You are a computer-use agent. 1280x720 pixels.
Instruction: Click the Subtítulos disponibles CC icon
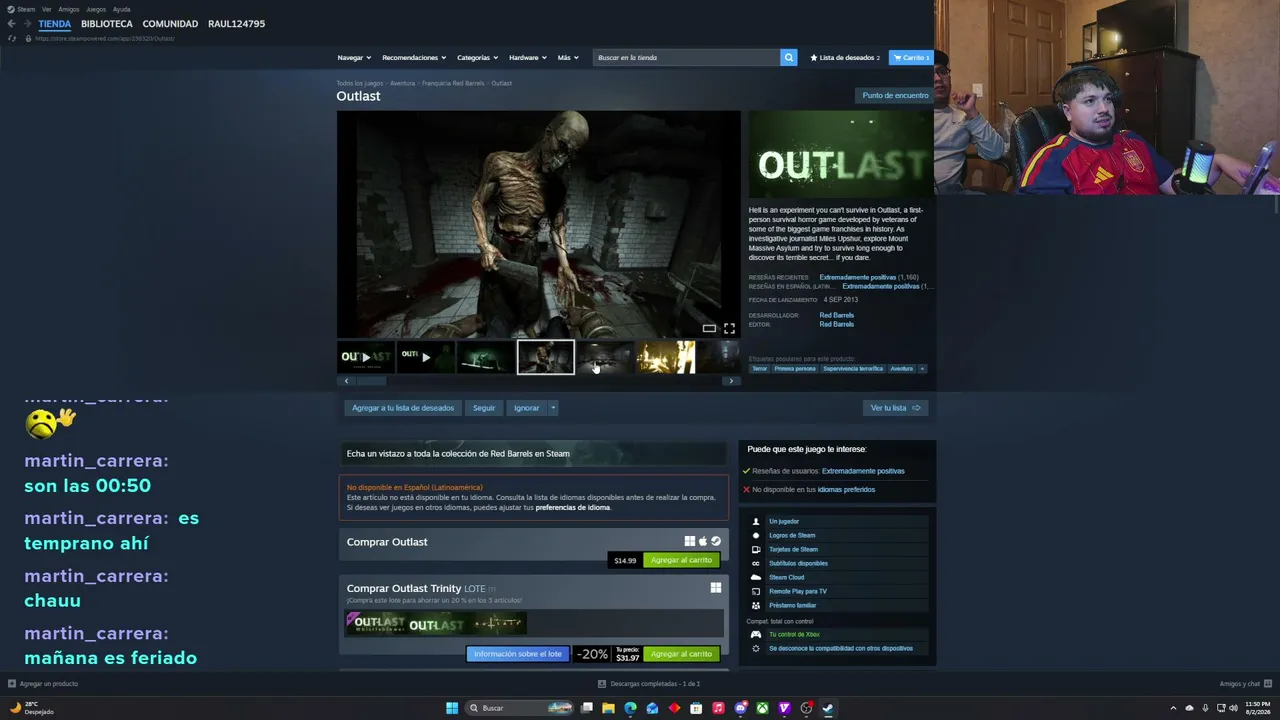point(756,563)
